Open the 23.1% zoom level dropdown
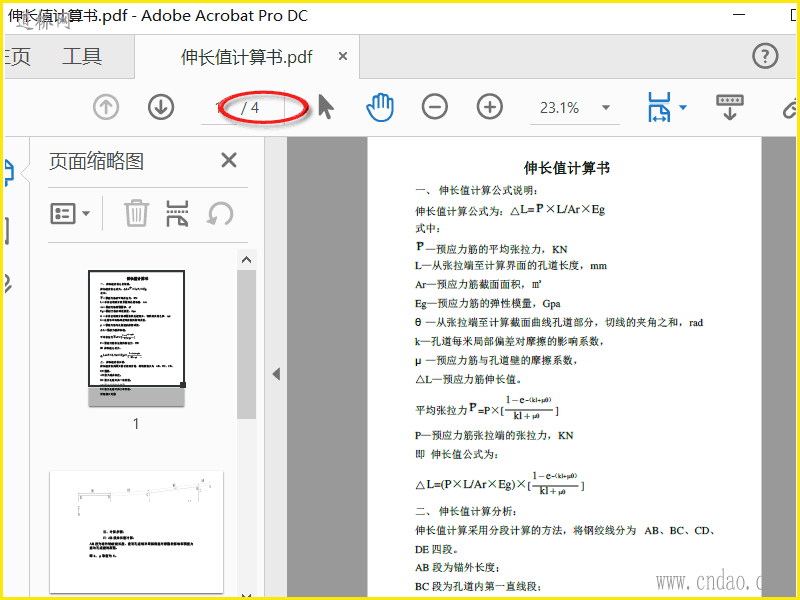 606,108
